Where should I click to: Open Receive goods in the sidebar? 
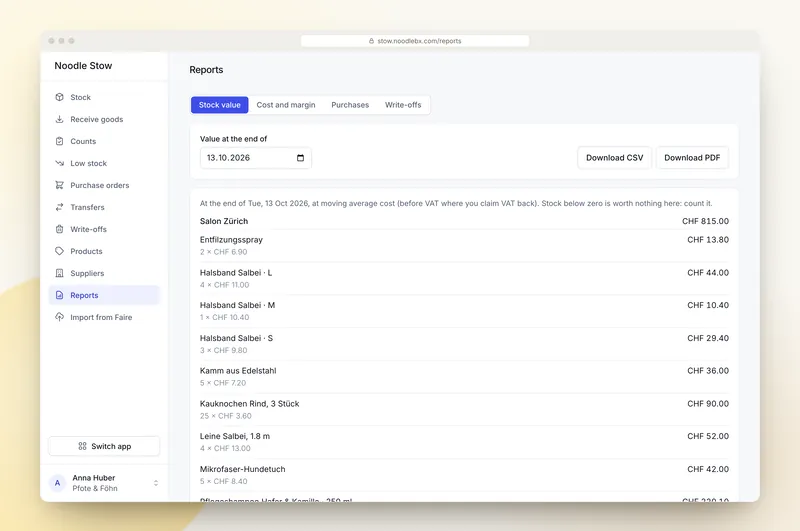point(104,119)
